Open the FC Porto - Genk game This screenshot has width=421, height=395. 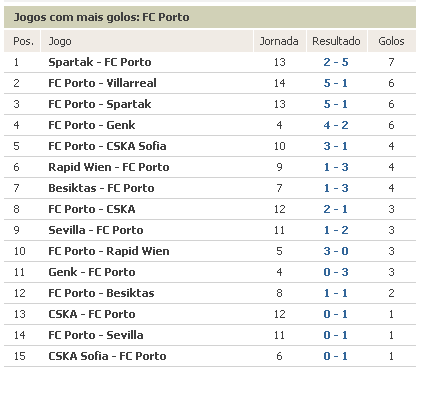coord(92,125)
